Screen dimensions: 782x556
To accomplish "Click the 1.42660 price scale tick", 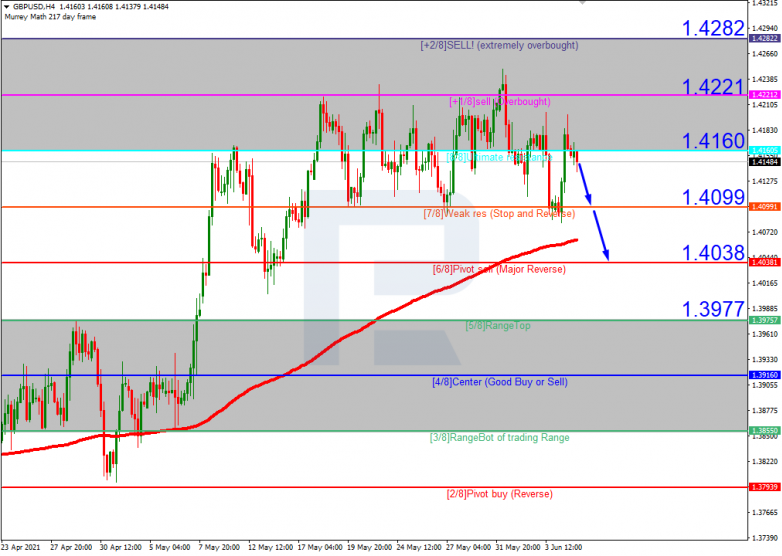I will [766, 53].
